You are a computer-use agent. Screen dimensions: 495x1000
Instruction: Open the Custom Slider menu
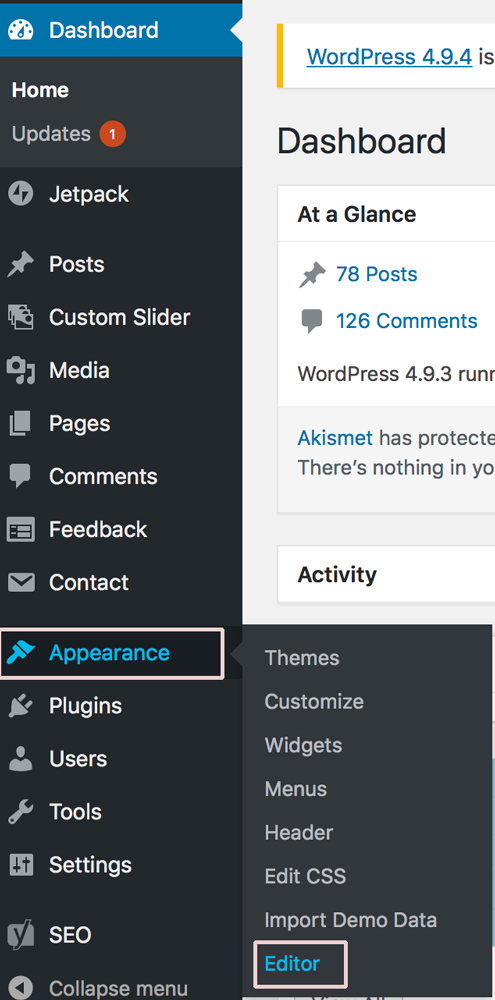(x=119, y=318)
